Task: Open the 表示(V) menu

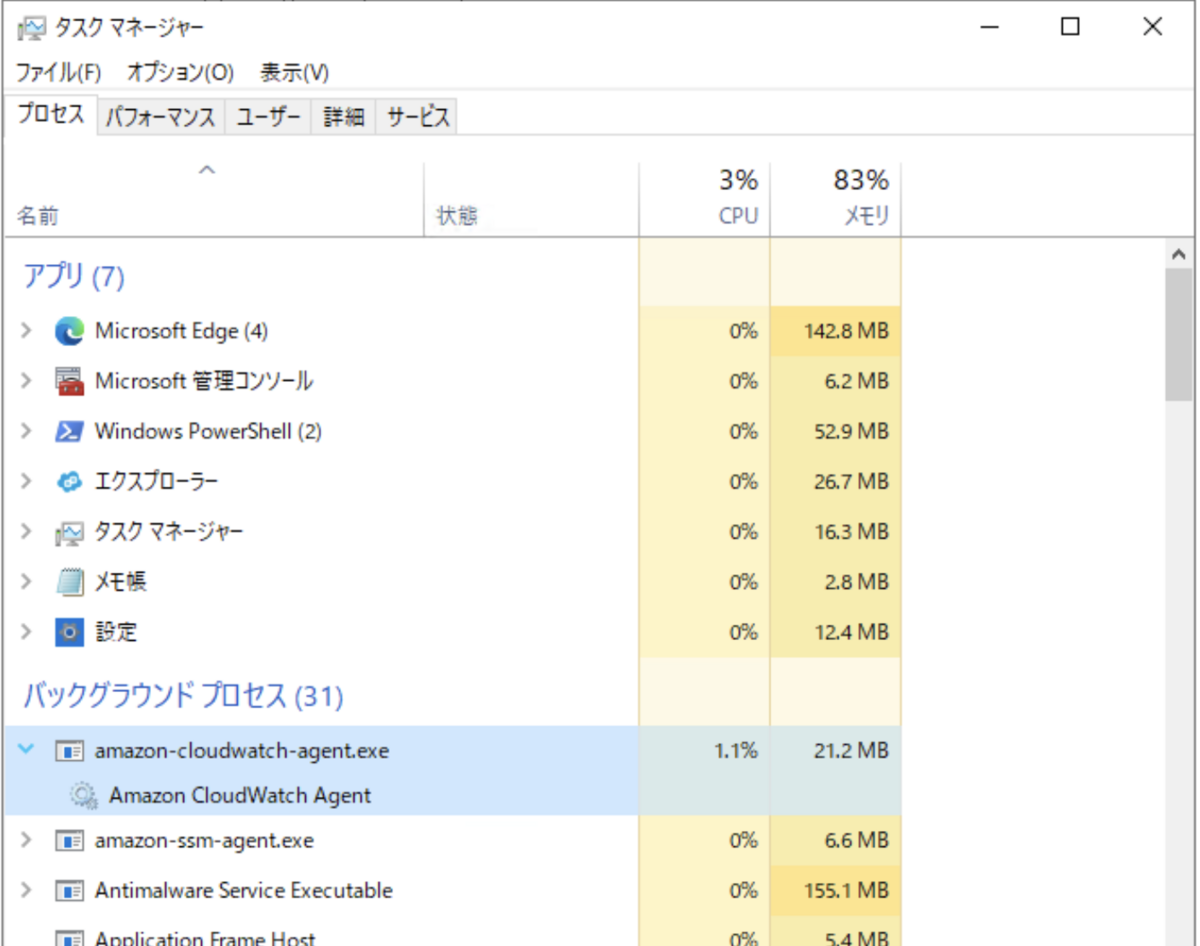Action: tap(295, 73)
